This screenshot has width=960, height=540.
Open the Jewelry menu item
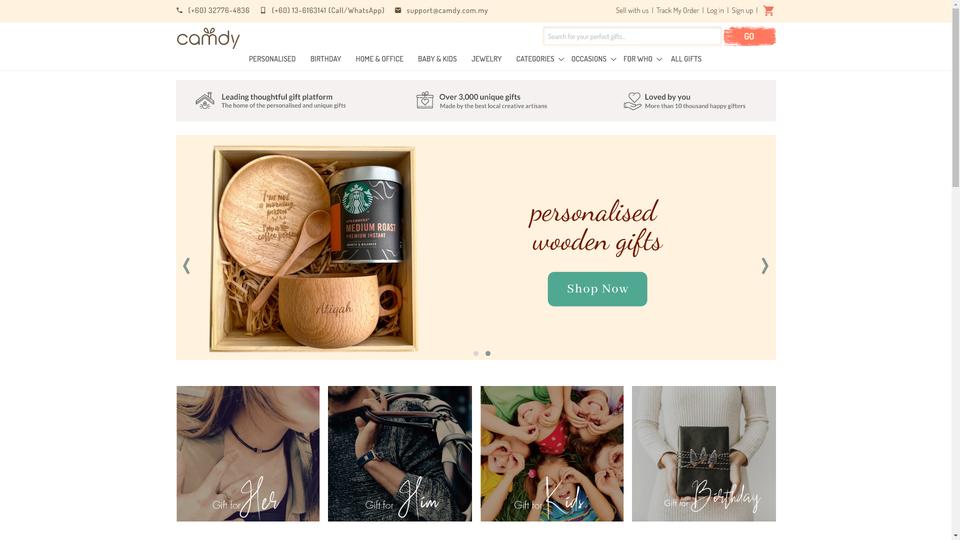click(x=486, y=59)
